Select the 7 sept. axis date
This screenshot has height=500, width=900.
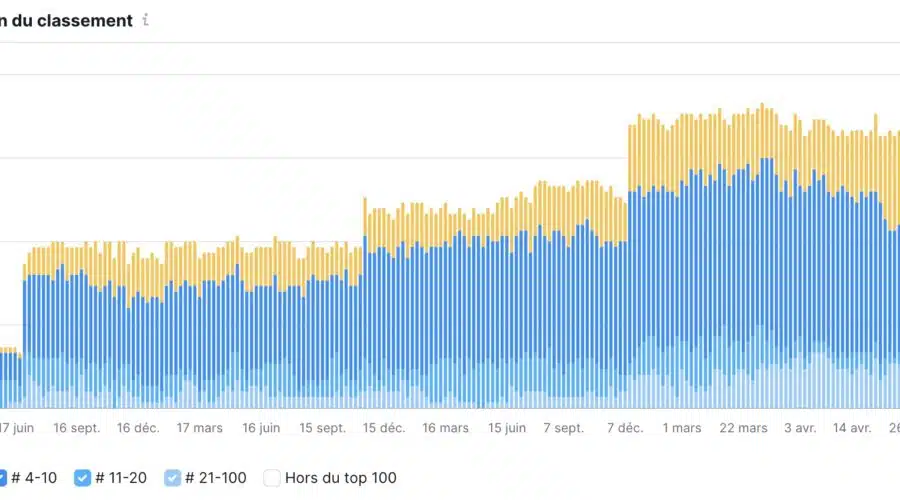(x=564, y=428)
